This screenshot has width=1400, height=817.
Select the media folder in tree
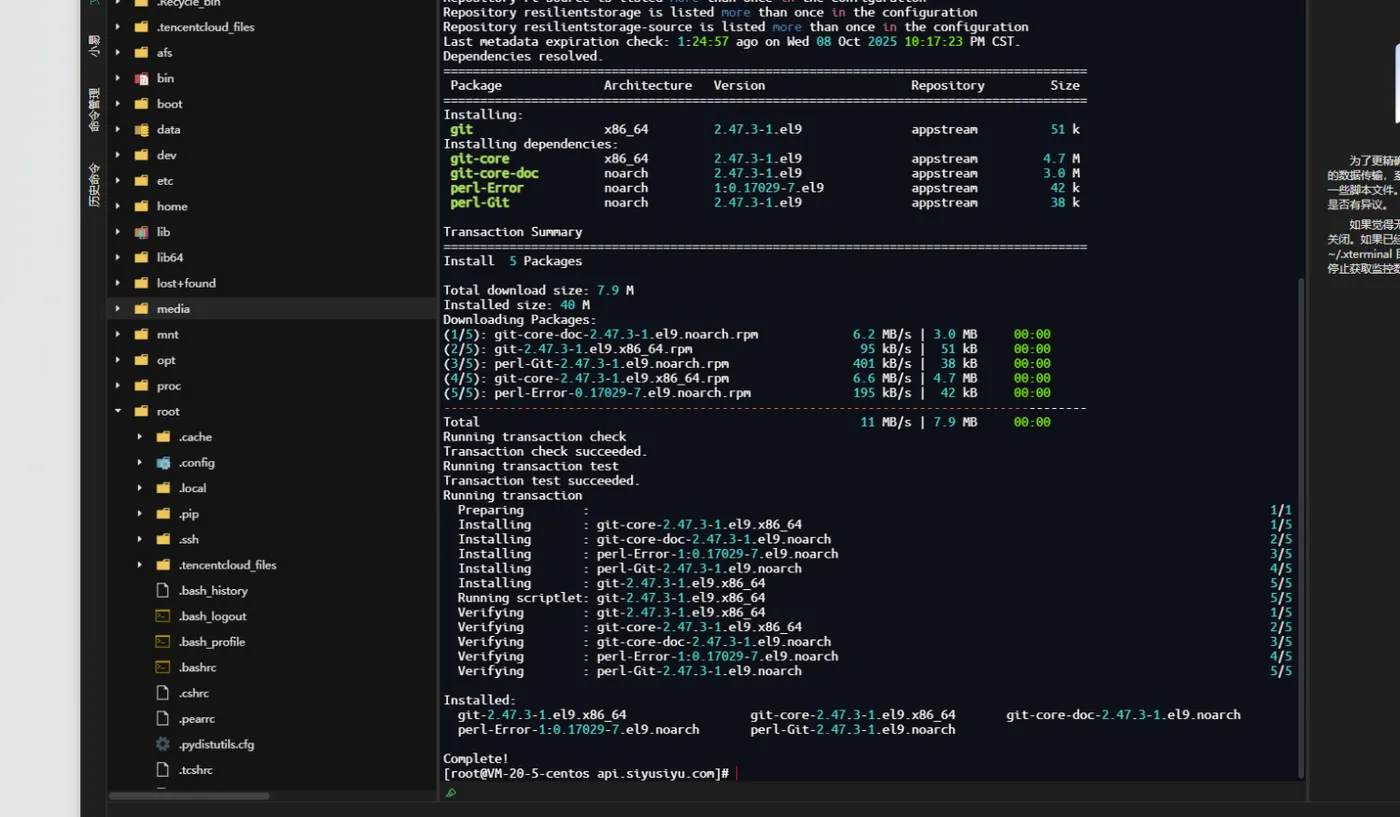[173, 309]
